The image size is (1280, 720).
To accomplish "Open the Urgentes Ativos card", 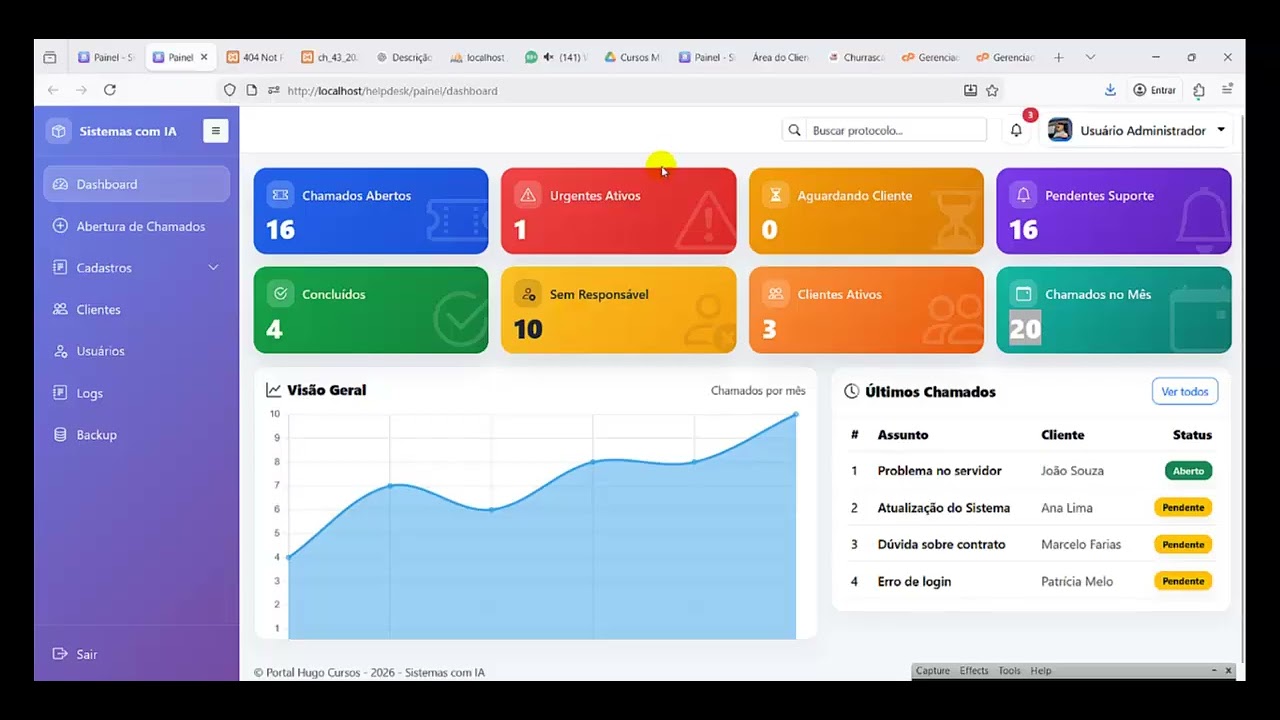I will tap(619, 211).
